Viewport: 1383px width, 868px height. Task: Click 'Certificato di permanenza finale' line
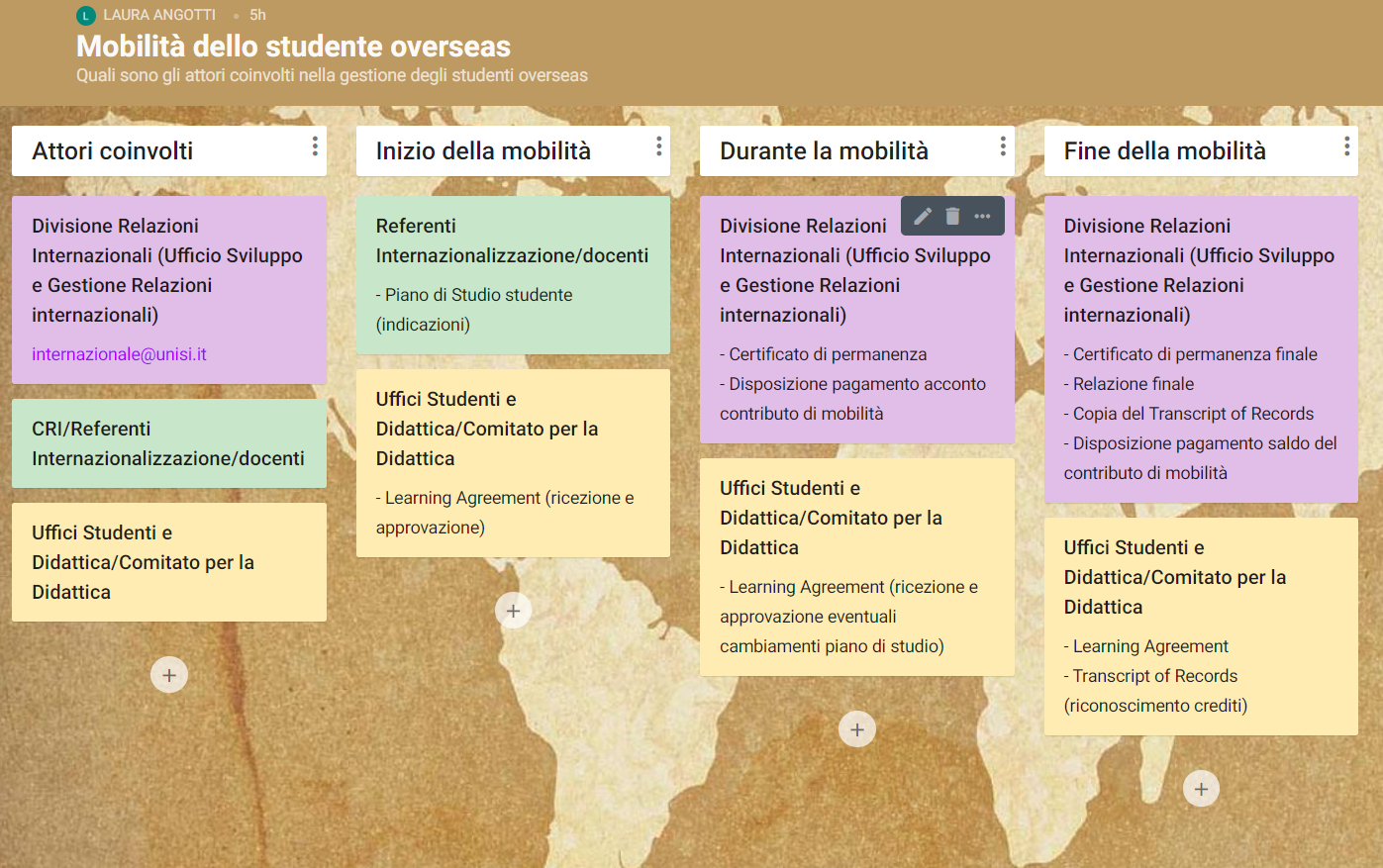pyautogui.click(x=1191, y=354)
